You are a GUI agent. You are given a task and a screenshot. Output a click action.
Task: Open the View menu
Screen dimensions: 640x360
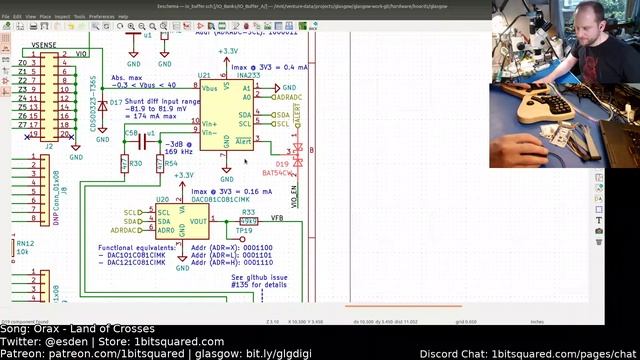31,17
